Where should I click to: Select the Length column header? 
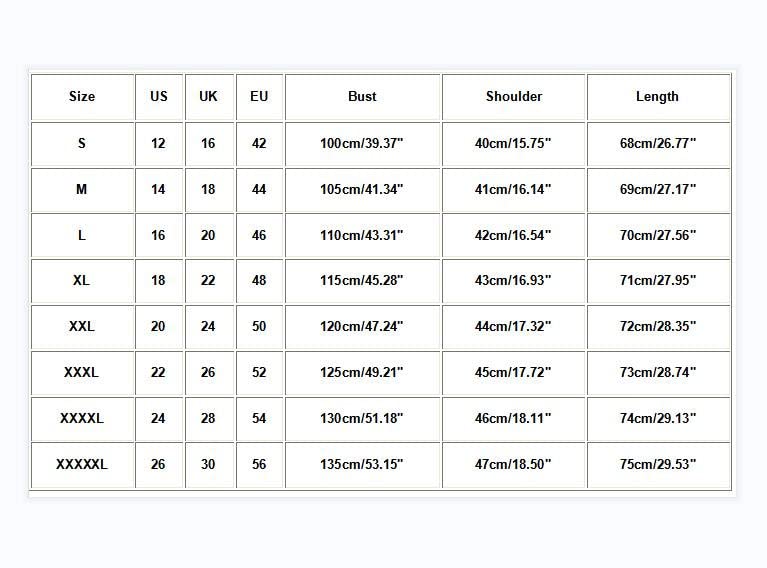point(657,97)
